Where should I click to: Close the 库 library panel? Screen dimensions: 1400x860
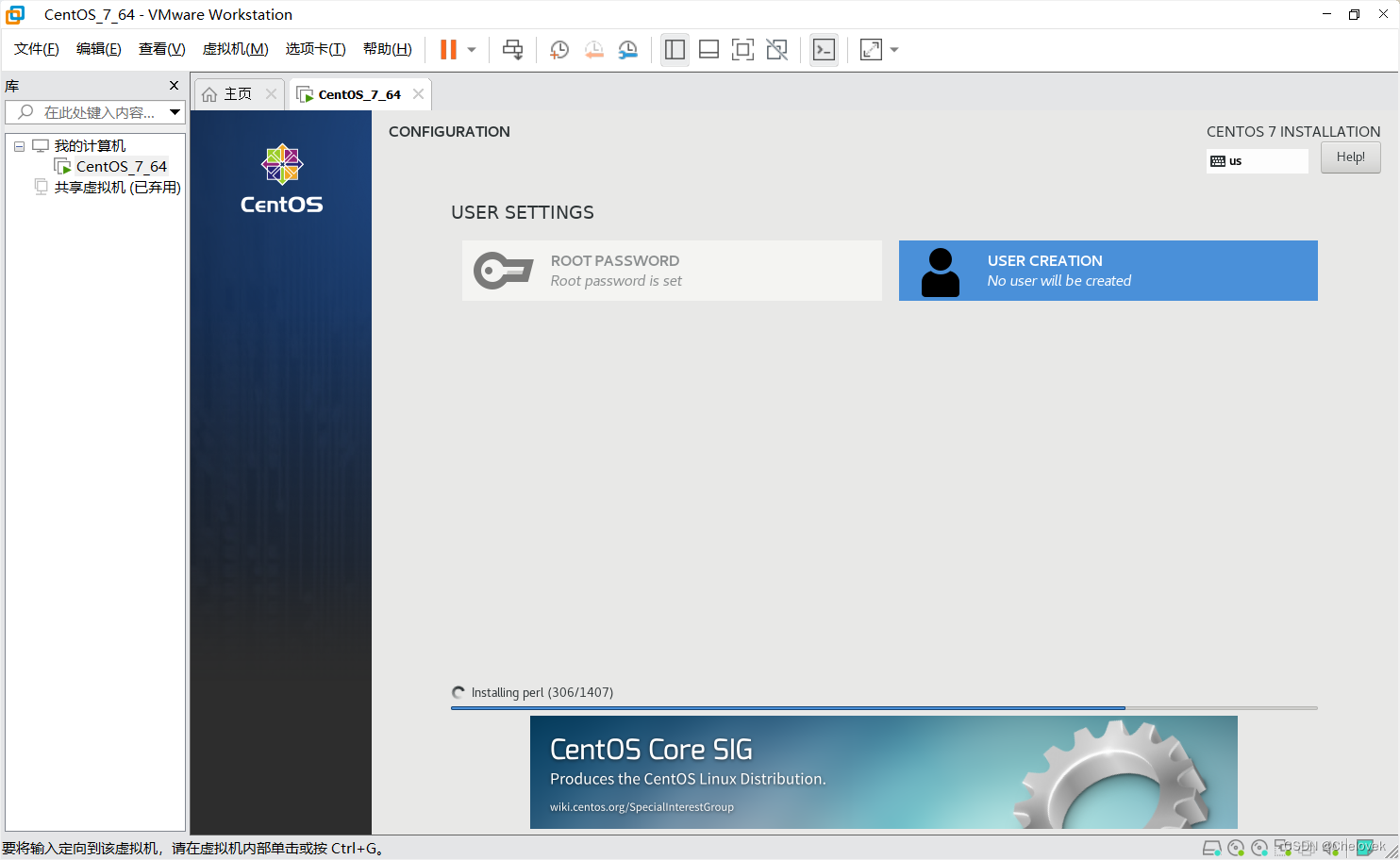point(174,86)
